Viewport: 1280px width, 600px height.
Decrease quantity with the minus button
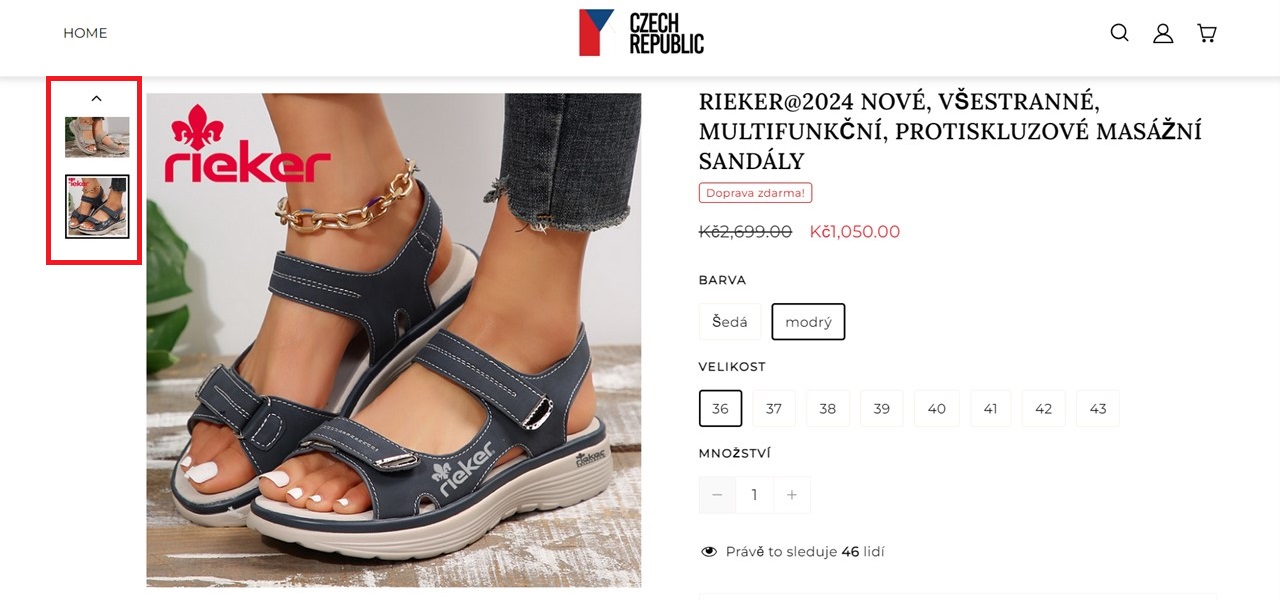[717, 495]
